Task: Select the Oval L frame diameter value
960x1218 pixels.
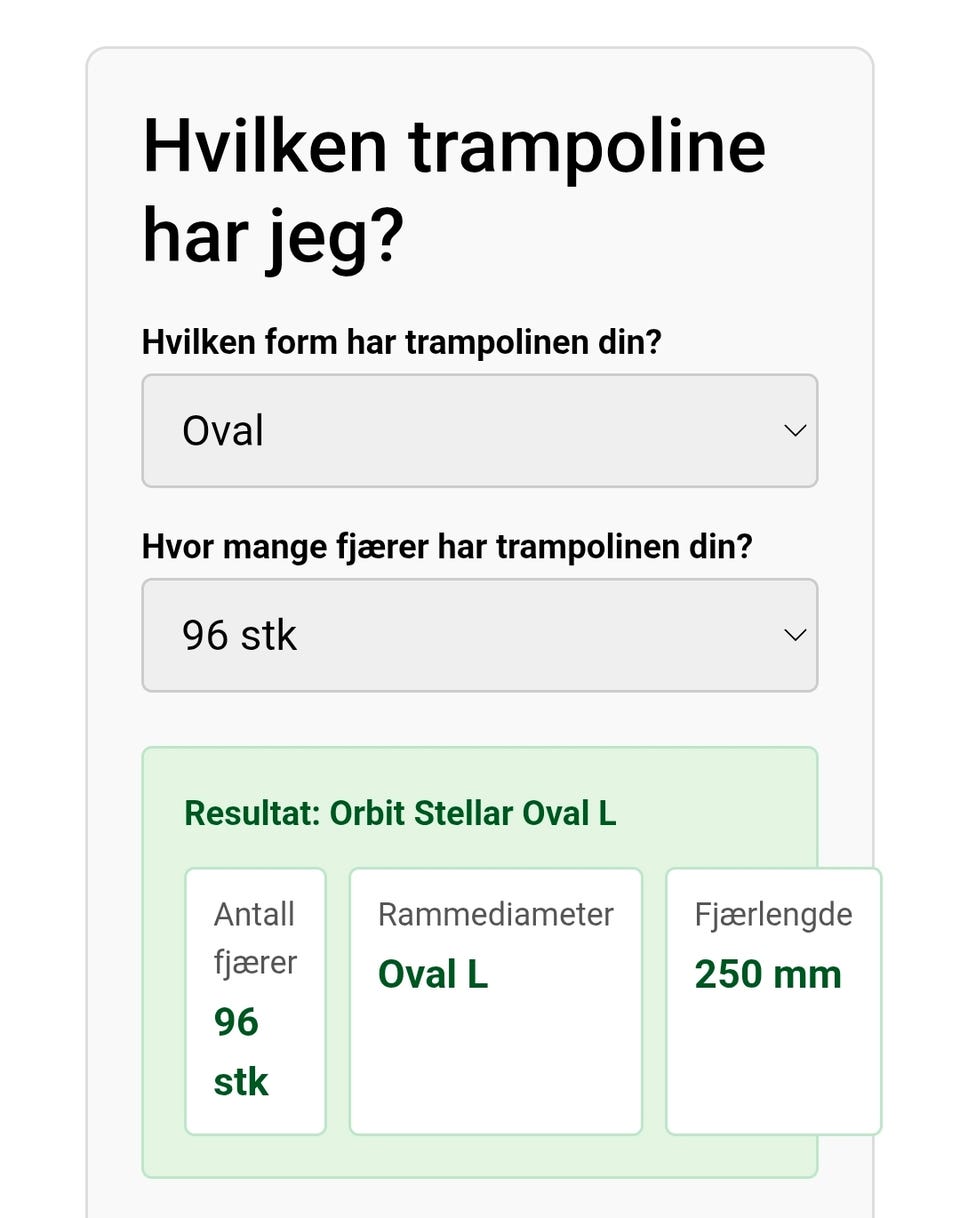Action: [433, 975]
